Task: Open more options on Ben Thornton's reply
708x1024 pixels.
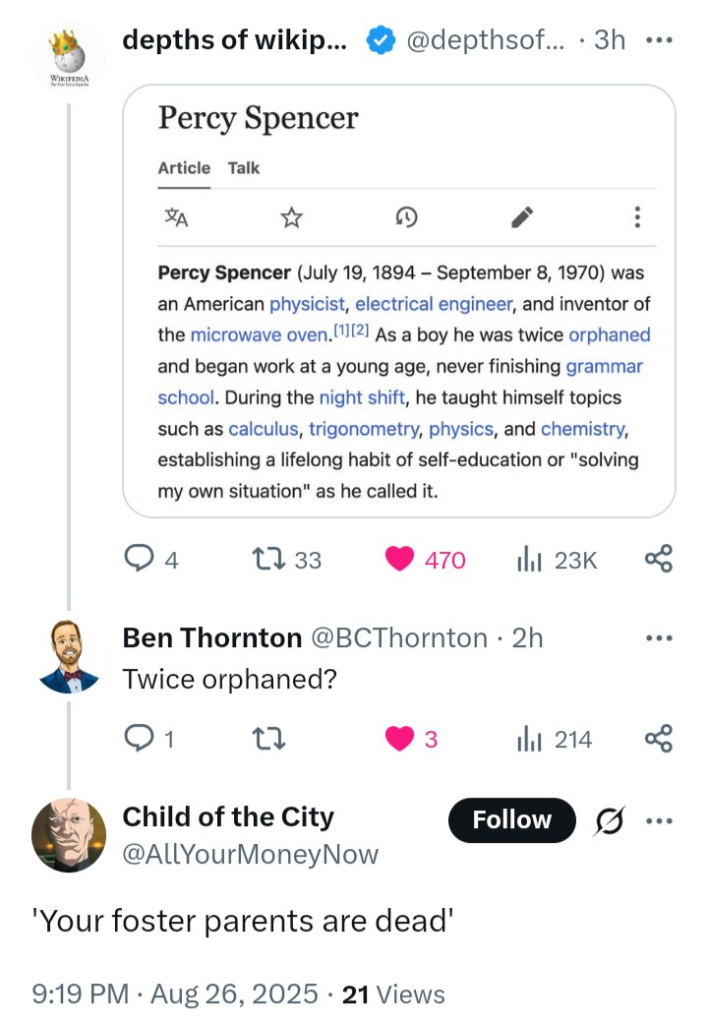Action: click(x=659, y=638)
